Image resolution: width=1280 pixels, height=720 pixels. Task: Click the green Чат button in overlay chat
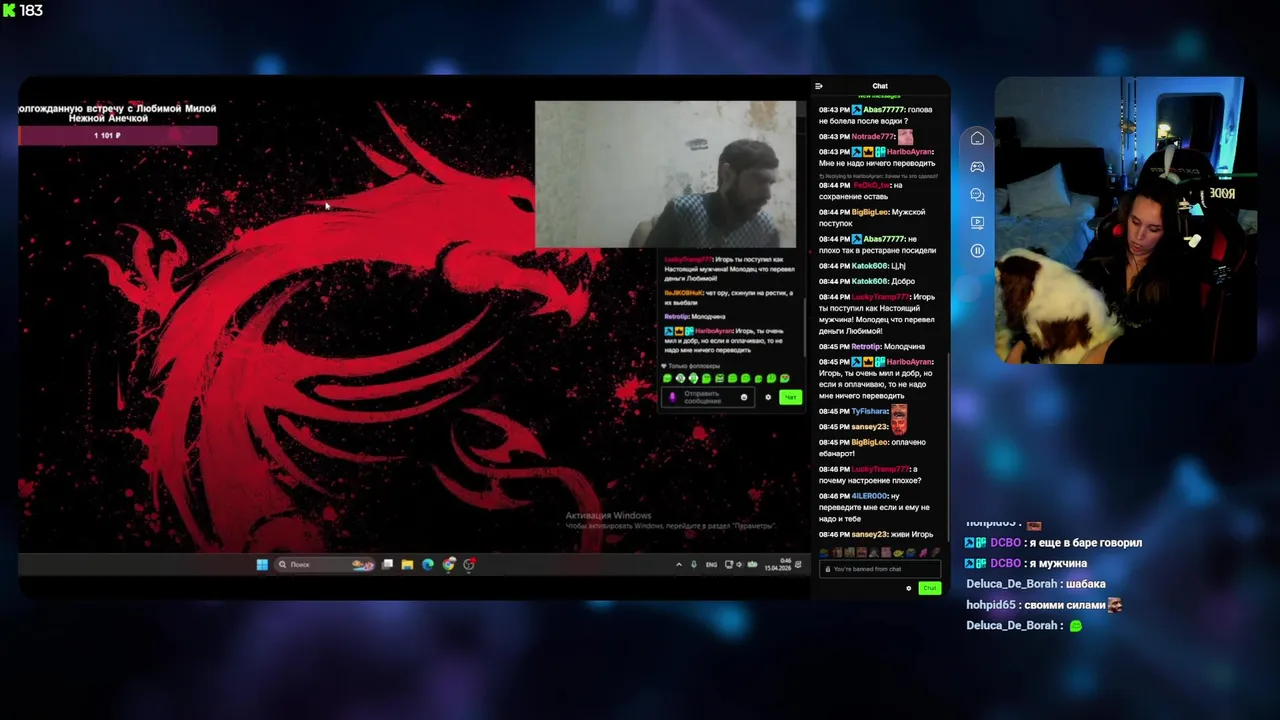790,397
